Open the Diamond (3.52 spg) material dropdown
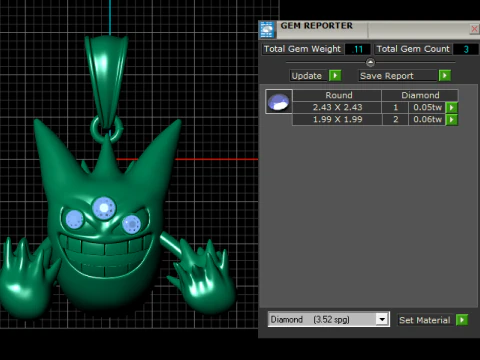 coord(382,319)
